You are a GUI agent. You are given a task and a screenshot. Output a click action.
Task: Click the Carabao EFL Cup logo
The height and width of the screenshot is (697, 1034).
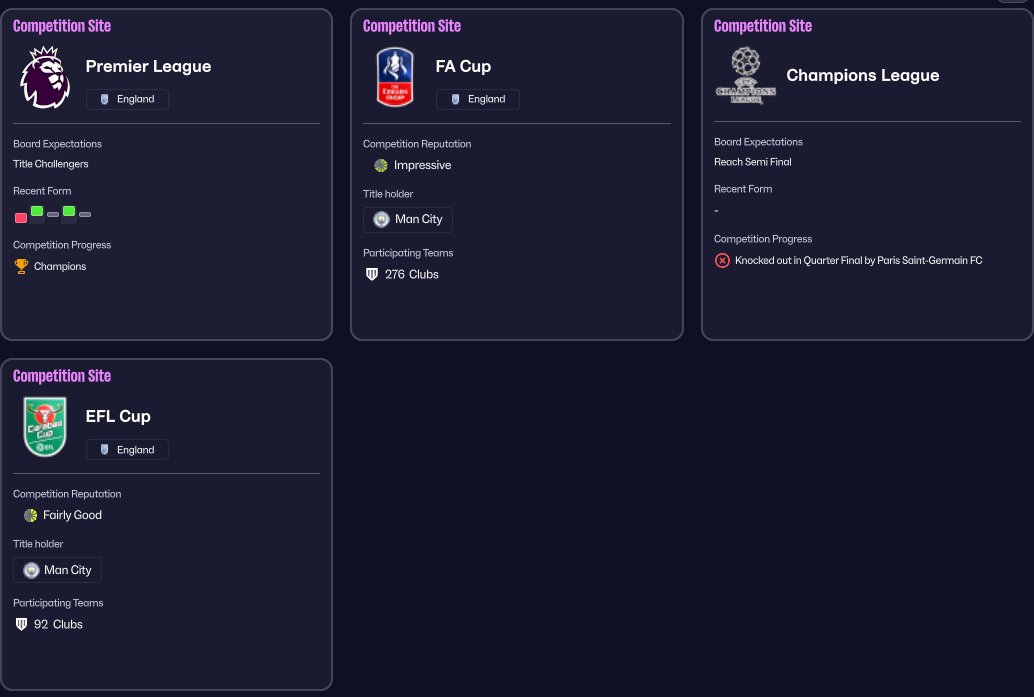tap(45, 427)
